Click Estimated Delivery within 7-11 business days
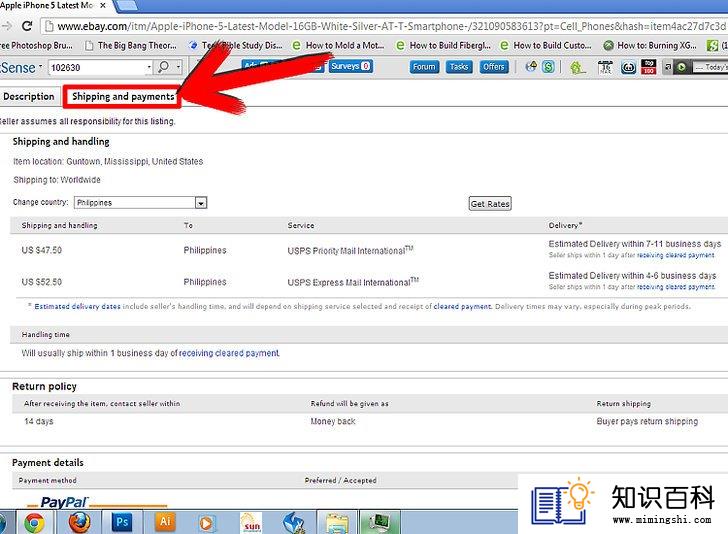 point(635,244)
